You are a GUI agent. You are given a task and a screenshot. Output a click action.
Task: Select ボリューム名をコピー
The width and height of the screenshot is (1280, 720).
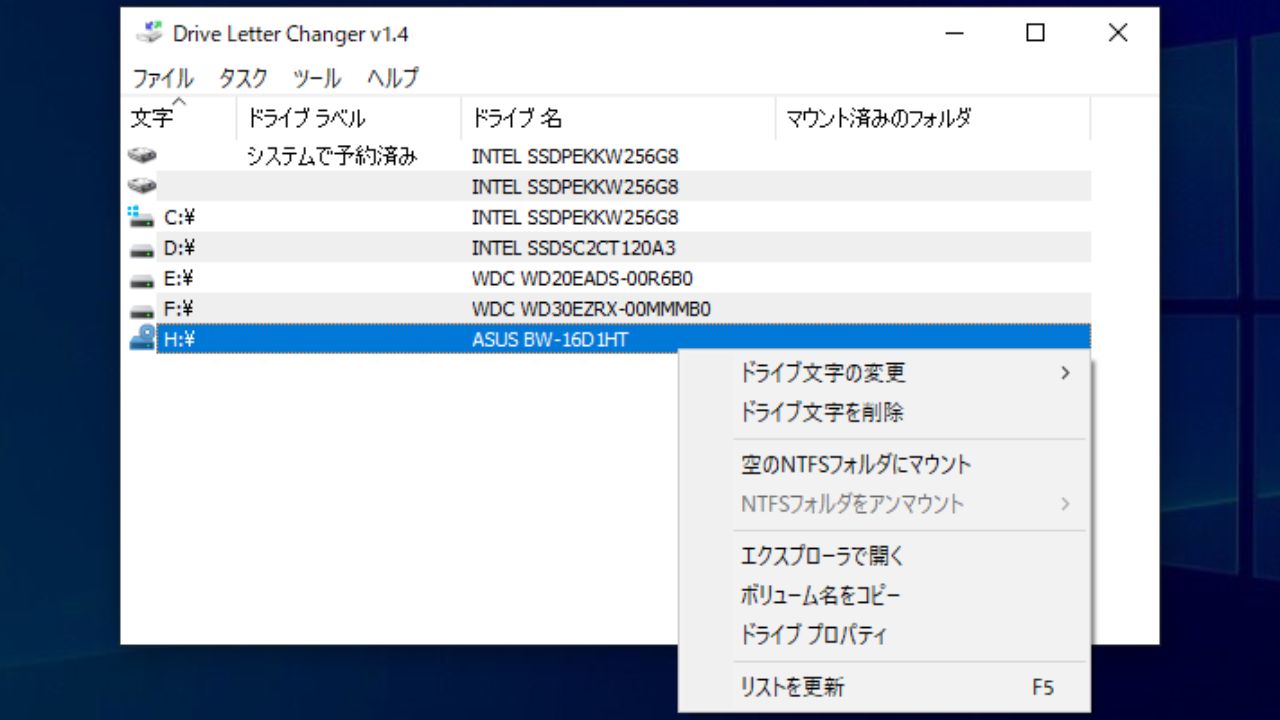[x=885, y=596]
